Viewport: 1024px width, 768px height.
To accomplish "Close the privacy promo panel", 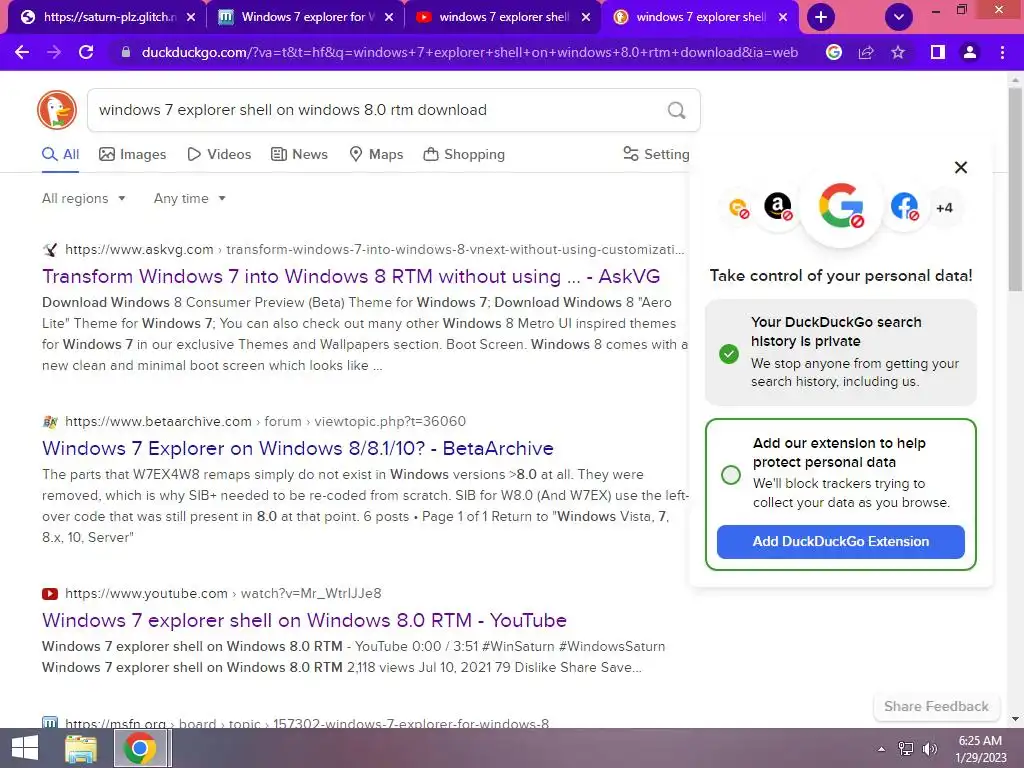I will coord(961,168).
